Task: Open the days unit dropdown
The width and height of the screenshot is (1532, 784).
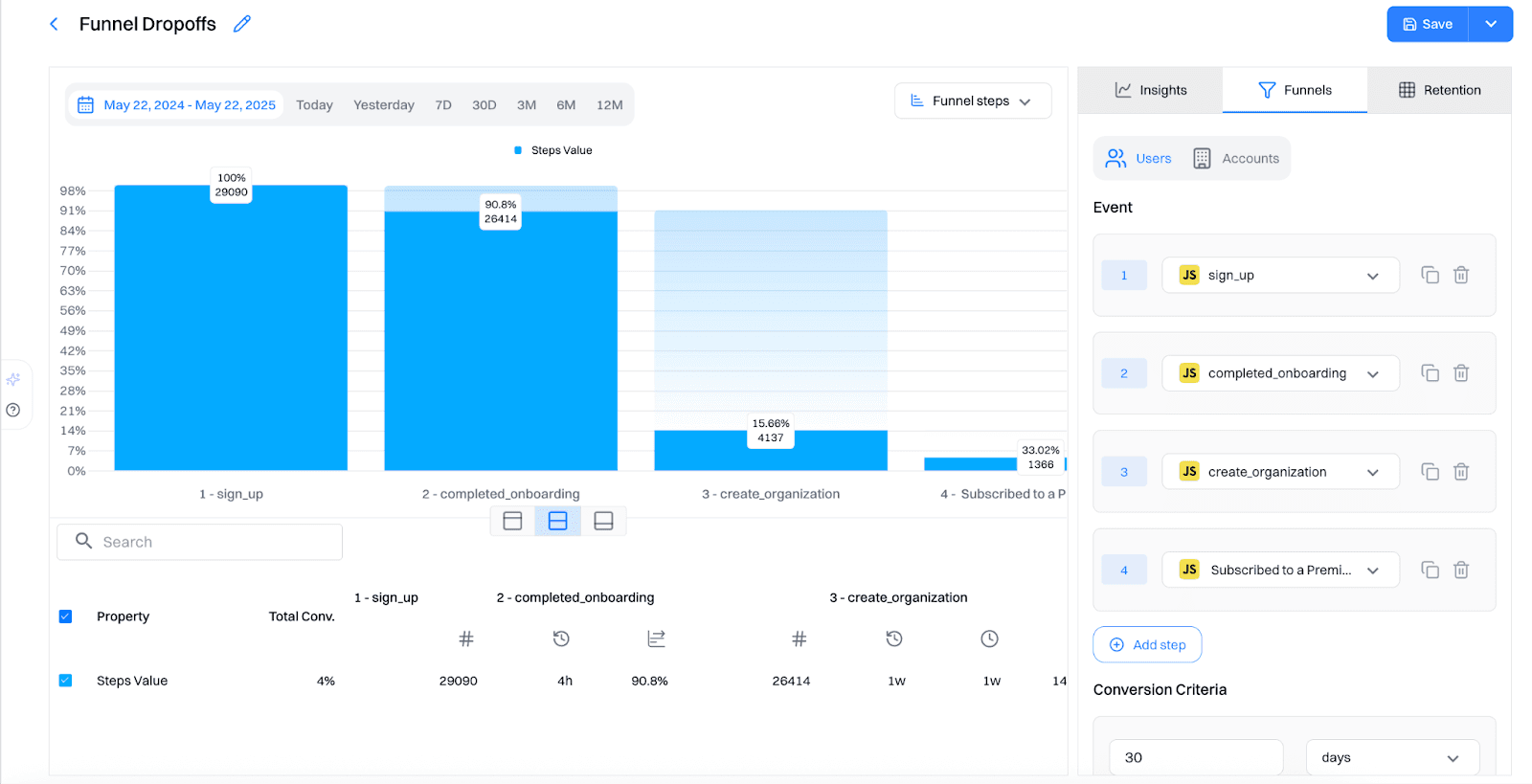Action: pos(1391,757)
